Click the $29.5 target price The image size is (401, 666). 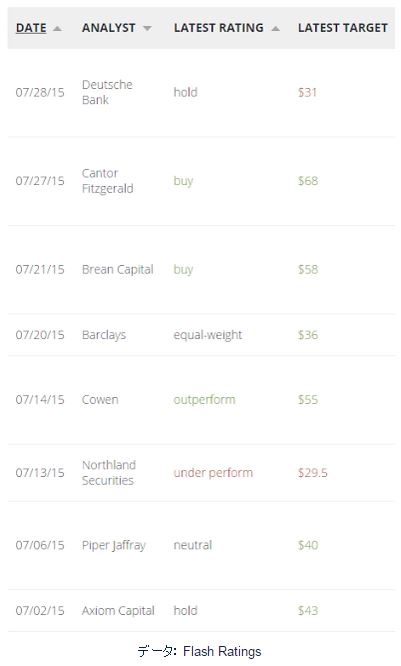[x=313, y=473]
